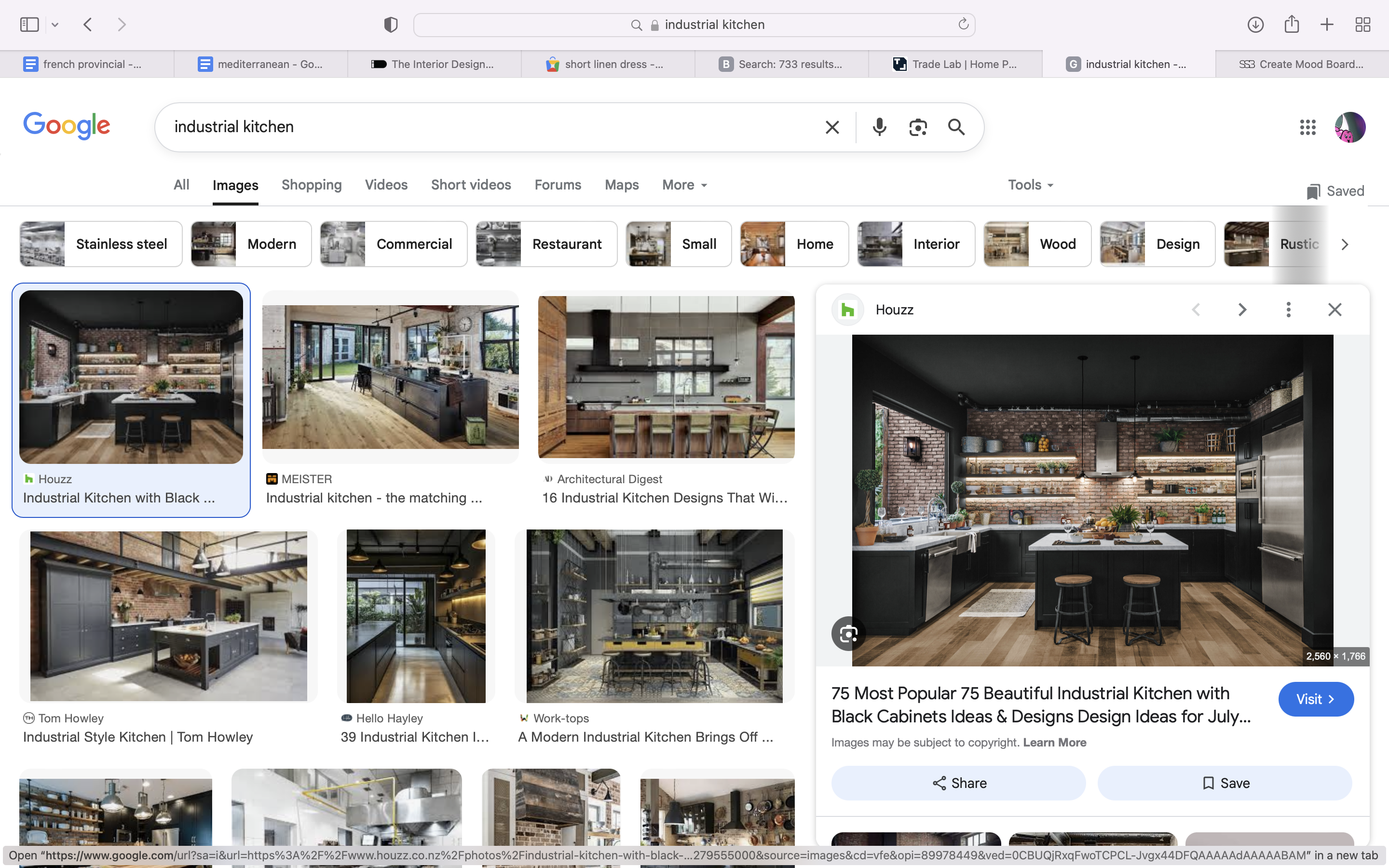The height and width of the screenshot is (868, 1389).
Task: Expand the Tools dropdown
Action: (x=1031, y=185)
